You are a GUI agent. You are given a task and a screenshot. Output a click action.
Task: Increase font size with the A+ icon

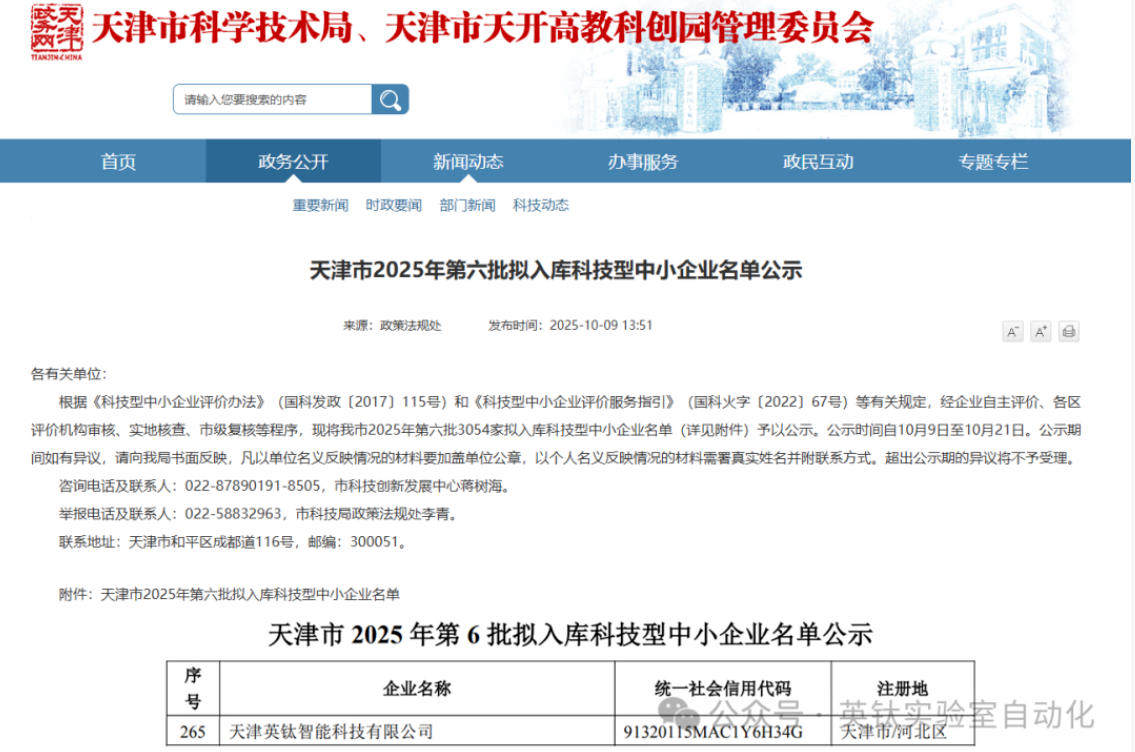pos(1040,332)
